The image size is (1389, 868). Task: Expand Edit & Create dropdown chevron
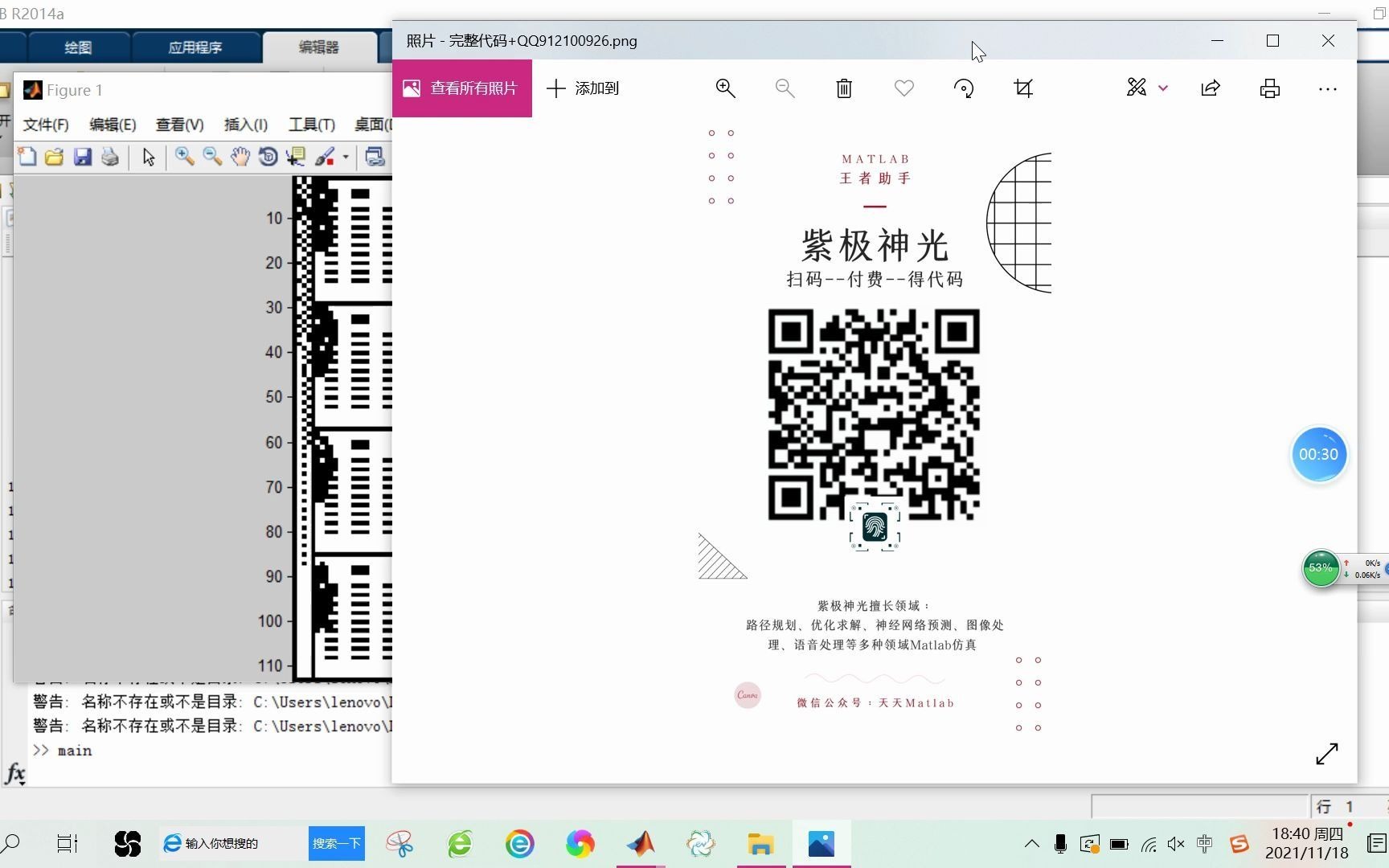coord(1163,88)
